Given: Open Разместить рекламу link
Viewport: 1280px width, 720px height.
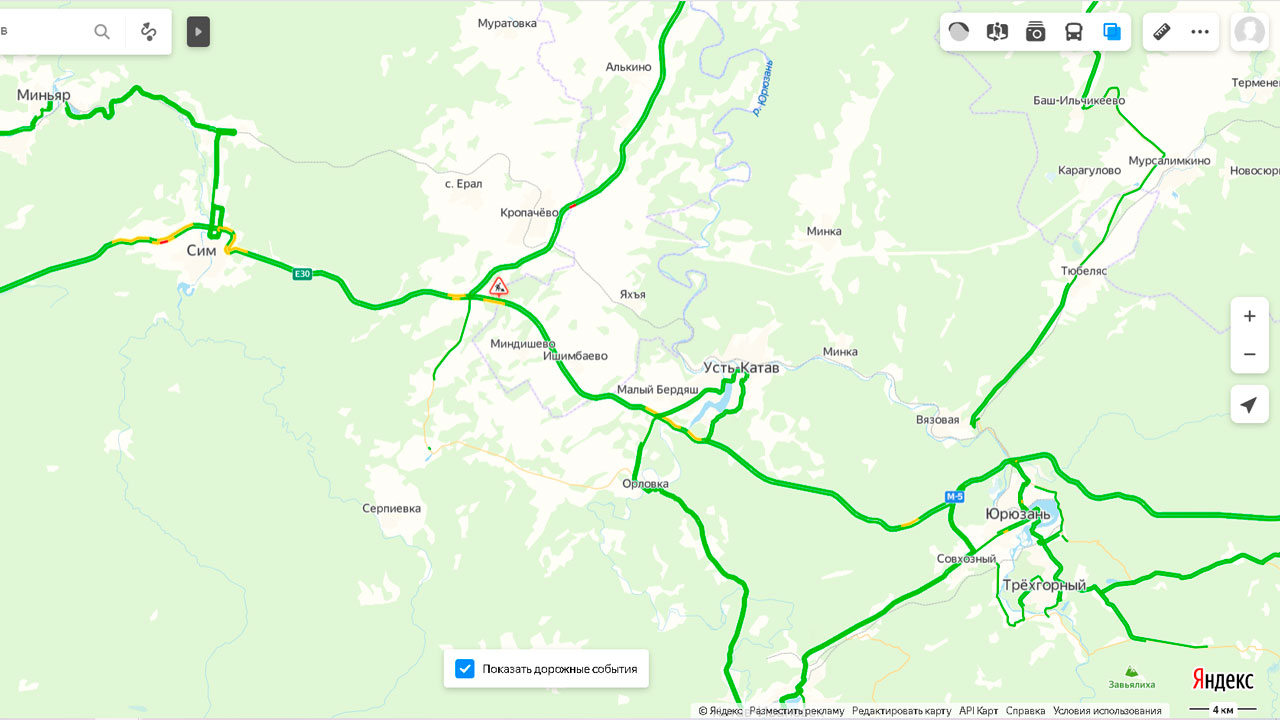Looking at the screenshot, I should pyautogui.click(x=797, y=711).
